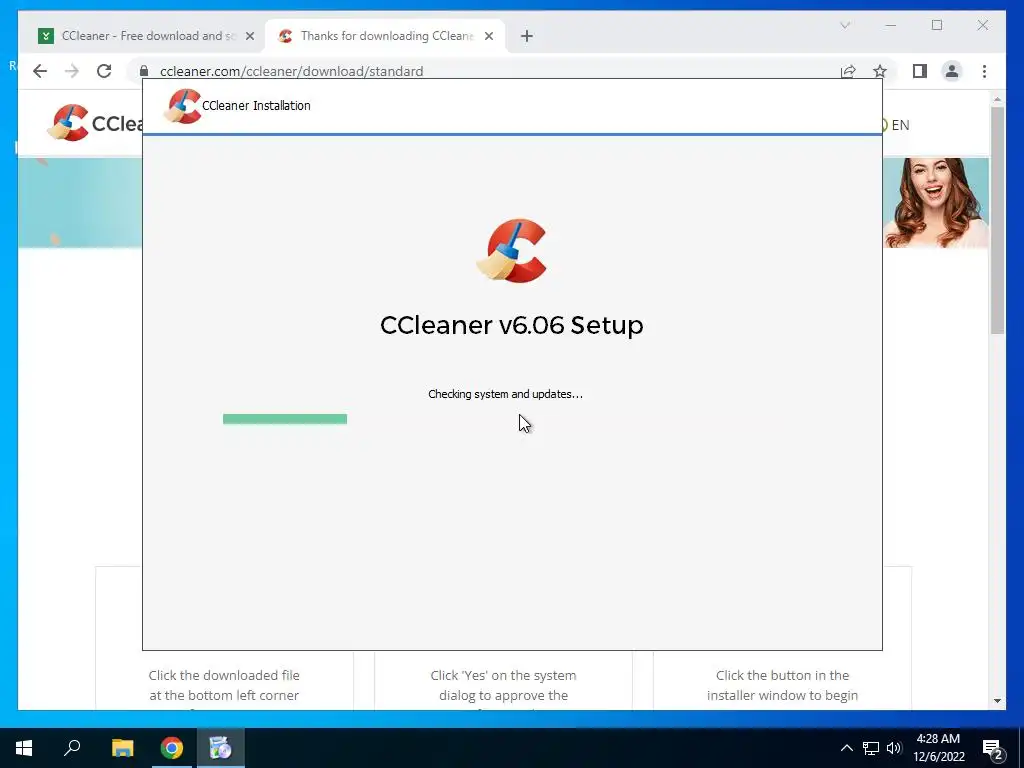Bookmark this page with the star
Viewport: 1024px width, 768px height.
coord(880,71)
